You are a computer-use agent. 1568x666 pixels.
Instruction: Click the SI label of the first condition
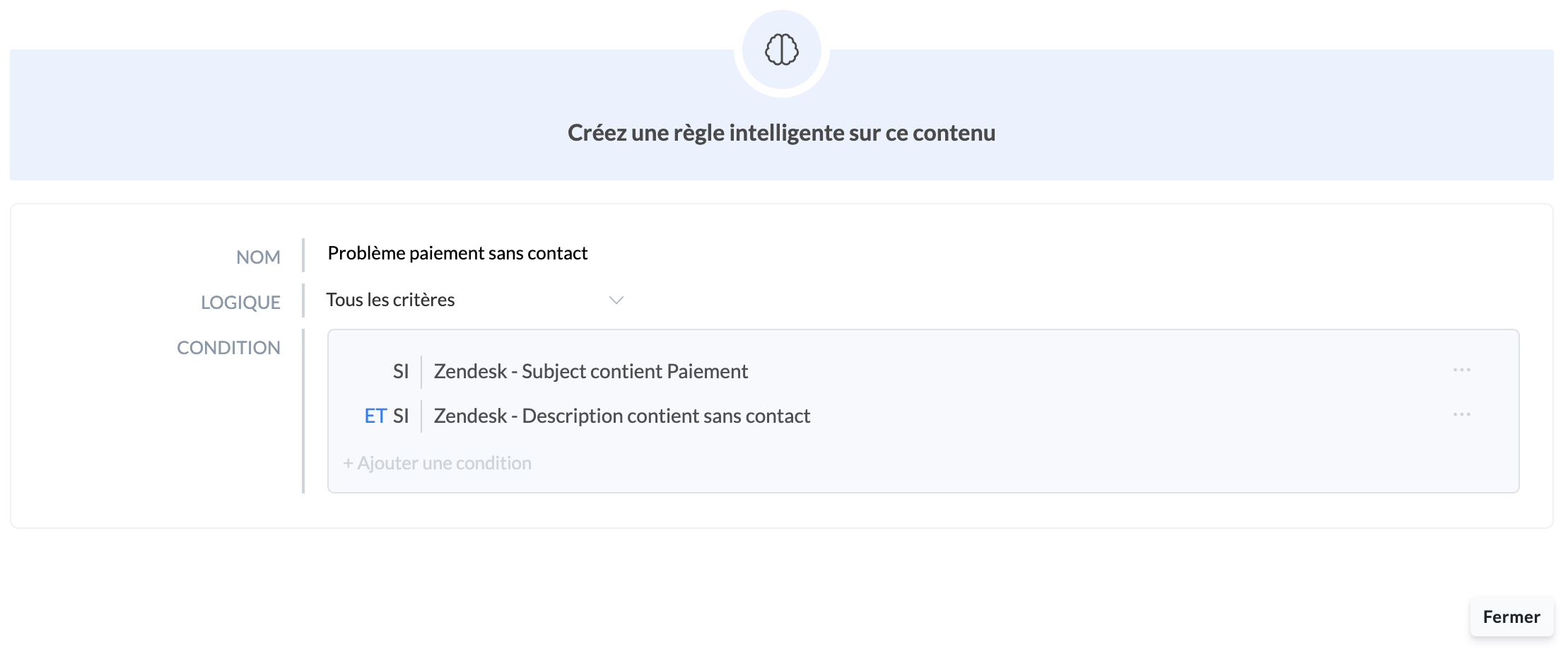click(401, 371)
